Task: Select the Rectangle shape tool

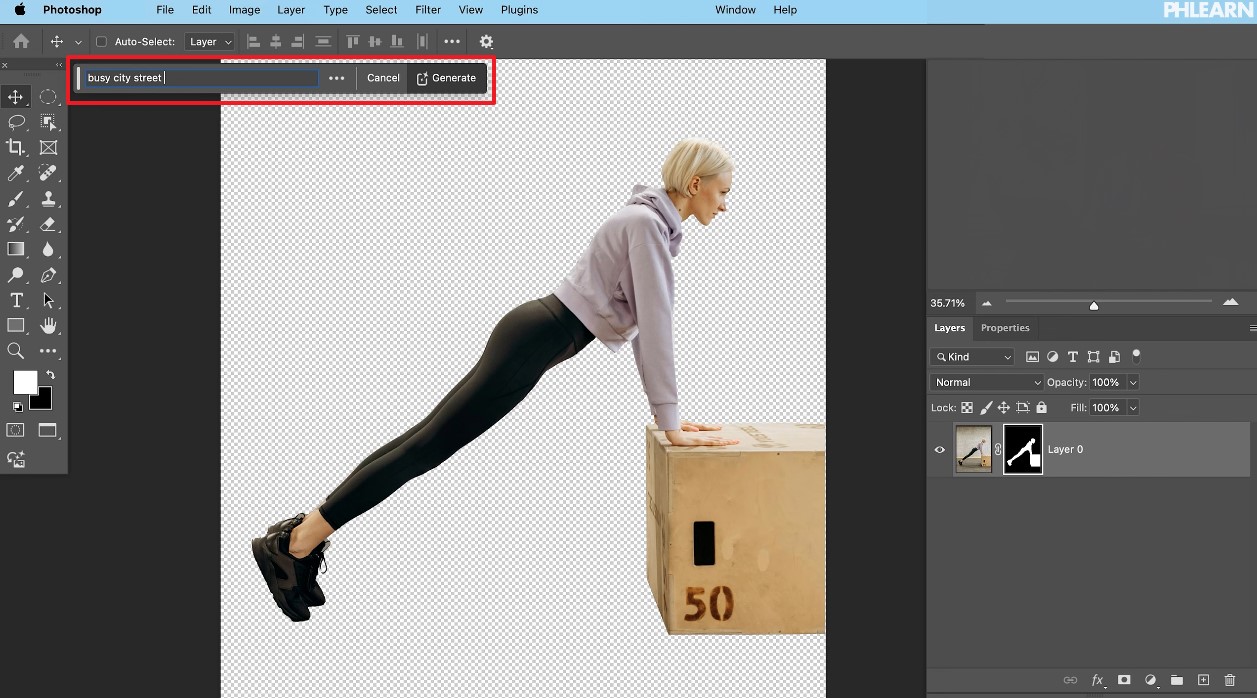Action: [16, 326]
